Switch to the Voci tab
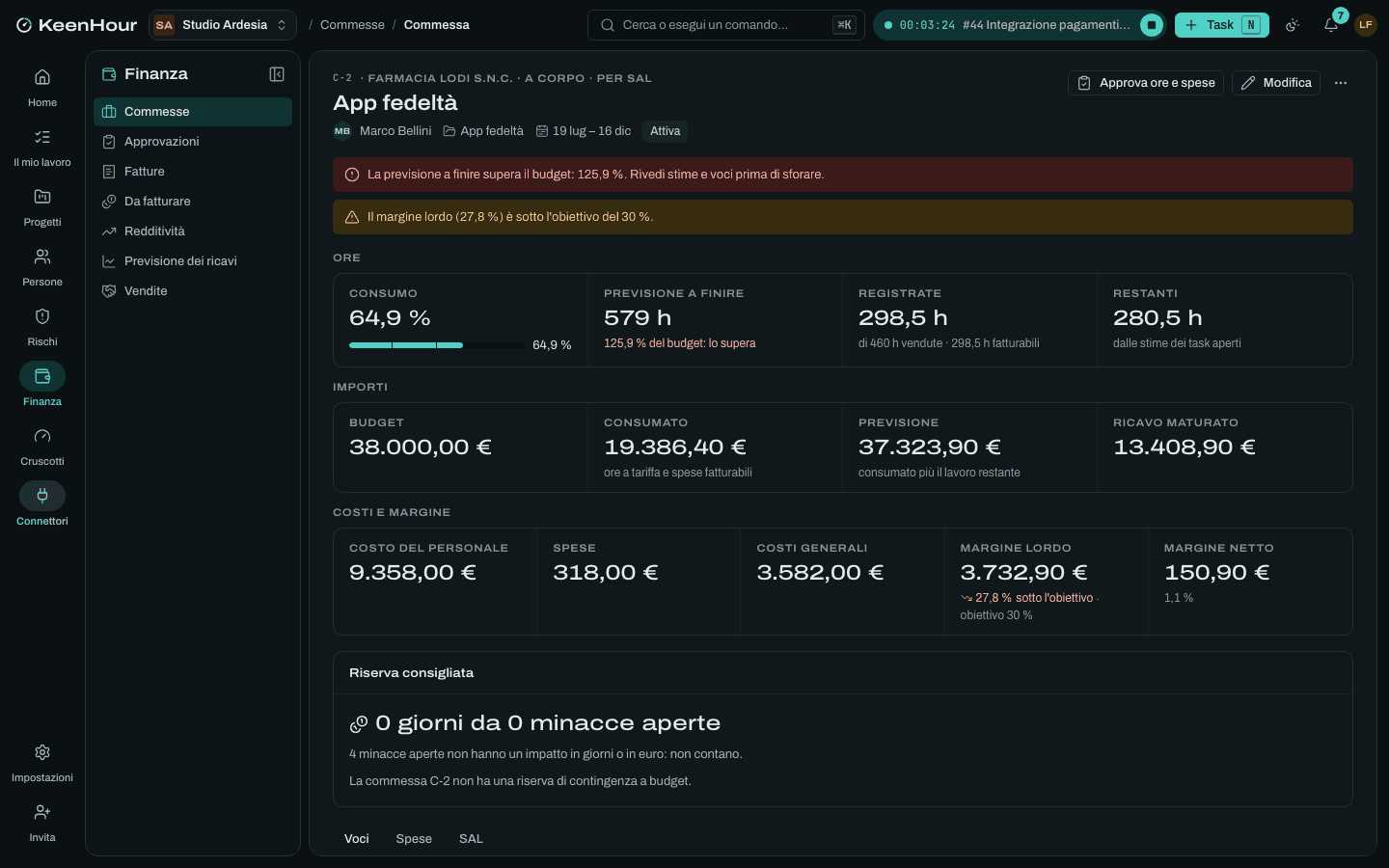This screenshot has width=1389, height=868. 357,839
